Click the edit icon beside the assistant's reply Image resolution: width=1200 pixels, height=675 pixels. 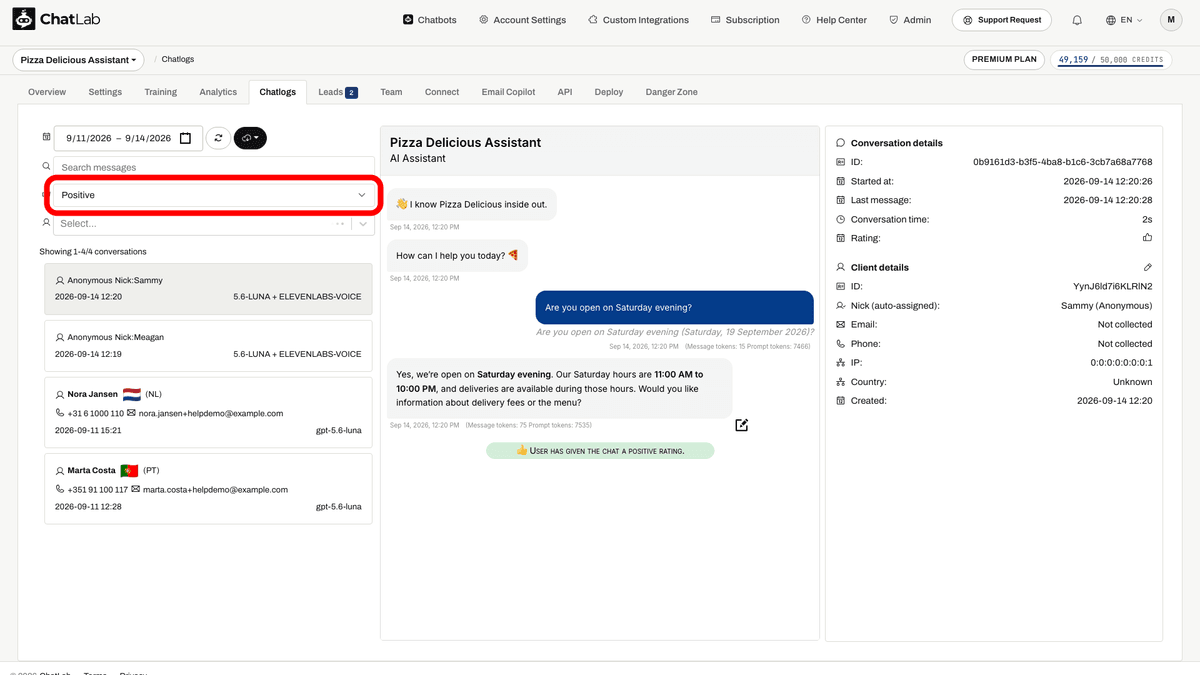[x=741, y=425]
